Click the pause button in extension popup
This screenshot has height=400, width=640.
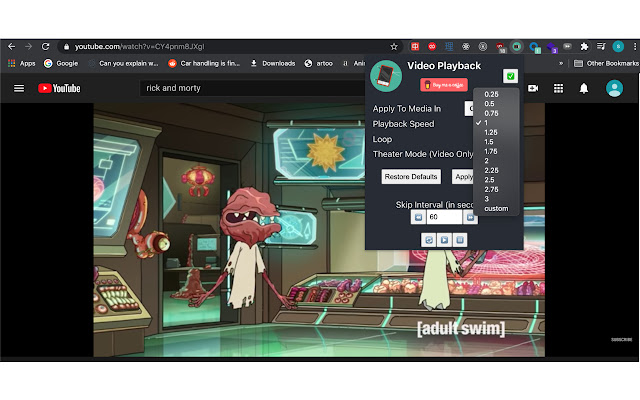460,240
